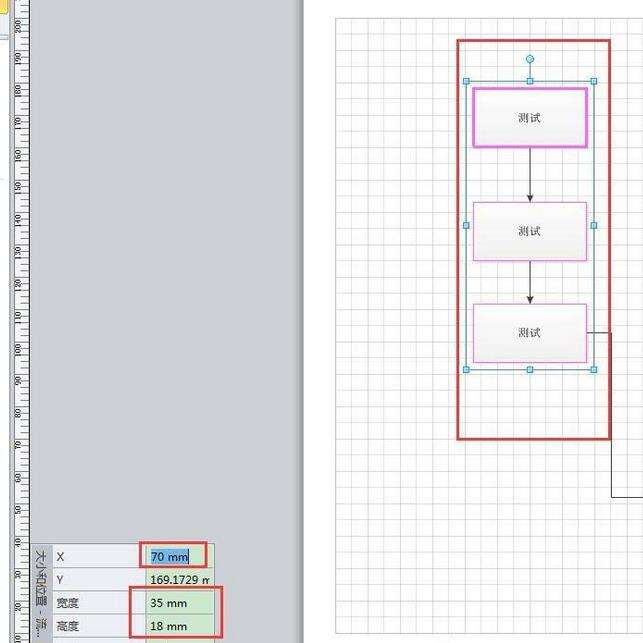Click the left-middle selection resize handle
The height and width of the screenshot is (643, 643).
(x=466, y=225)
